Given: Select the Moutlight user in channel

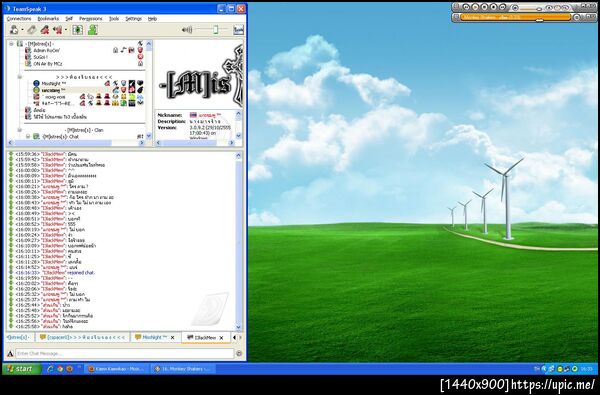Looking at the screenshot, I should click(x=54, y=83).
